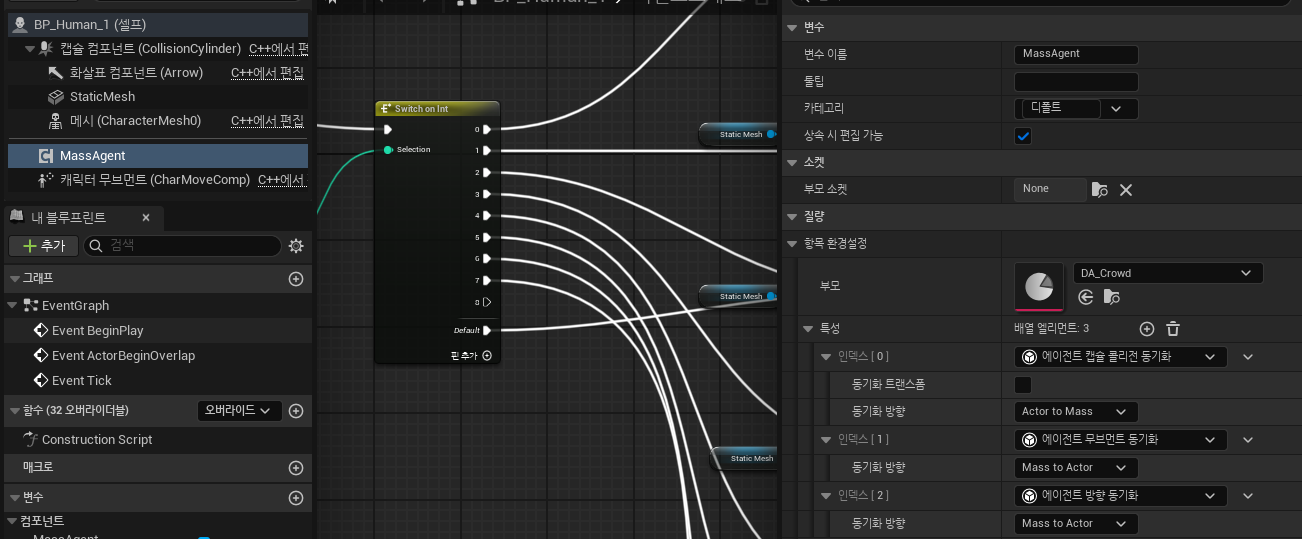Use selected asset arrow icon for 부모

click(1085, 297)
